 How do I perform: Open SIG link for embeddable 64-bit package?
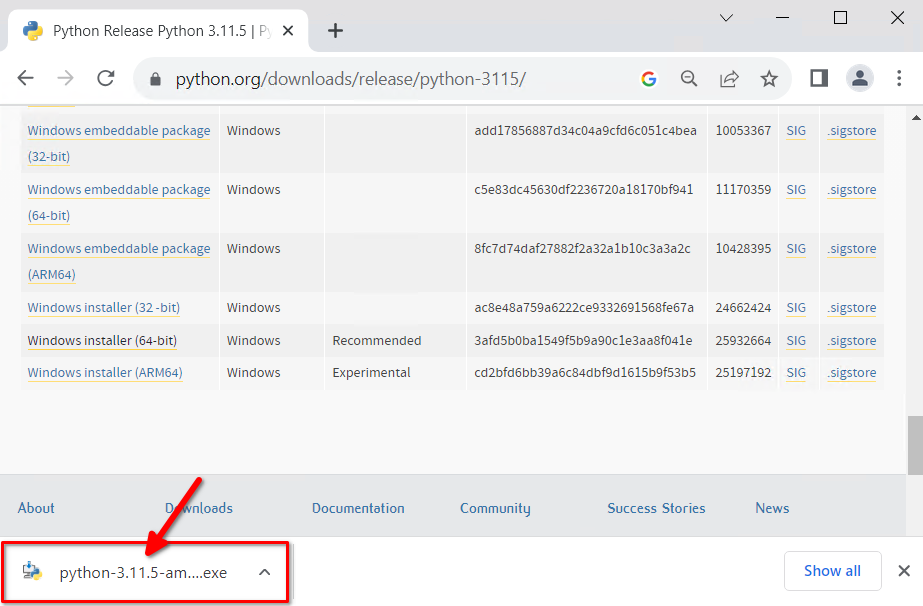[x=796, y=190]
